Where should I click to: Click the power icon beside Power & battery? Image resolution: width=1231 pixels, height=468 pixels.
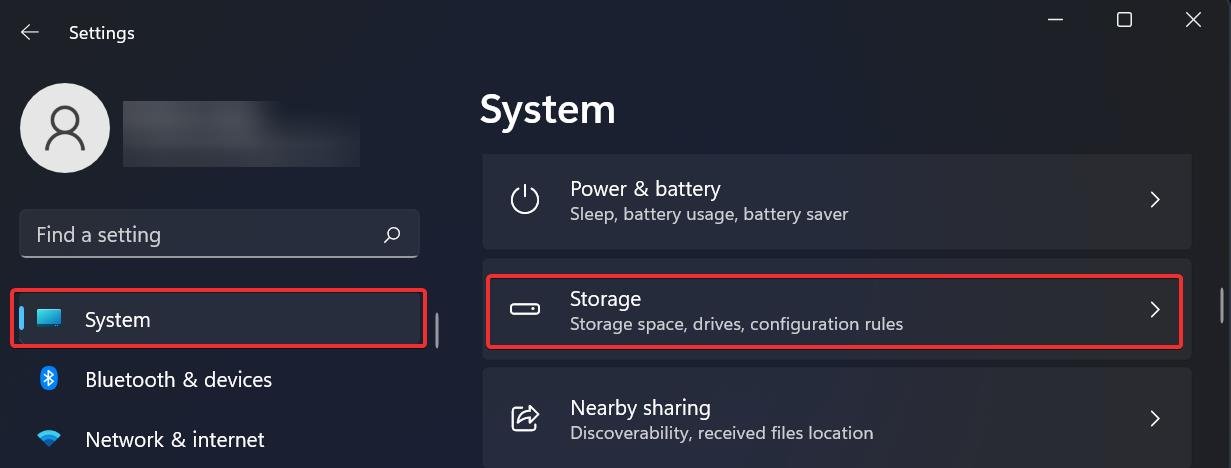click(525, 199)
